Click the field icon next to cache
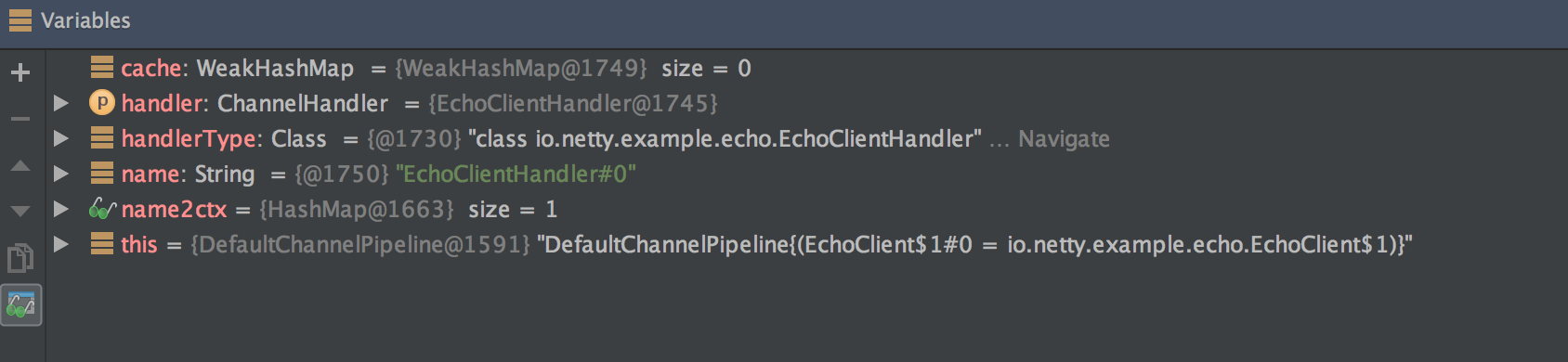Screen dimensions: 1568x362 101,68
